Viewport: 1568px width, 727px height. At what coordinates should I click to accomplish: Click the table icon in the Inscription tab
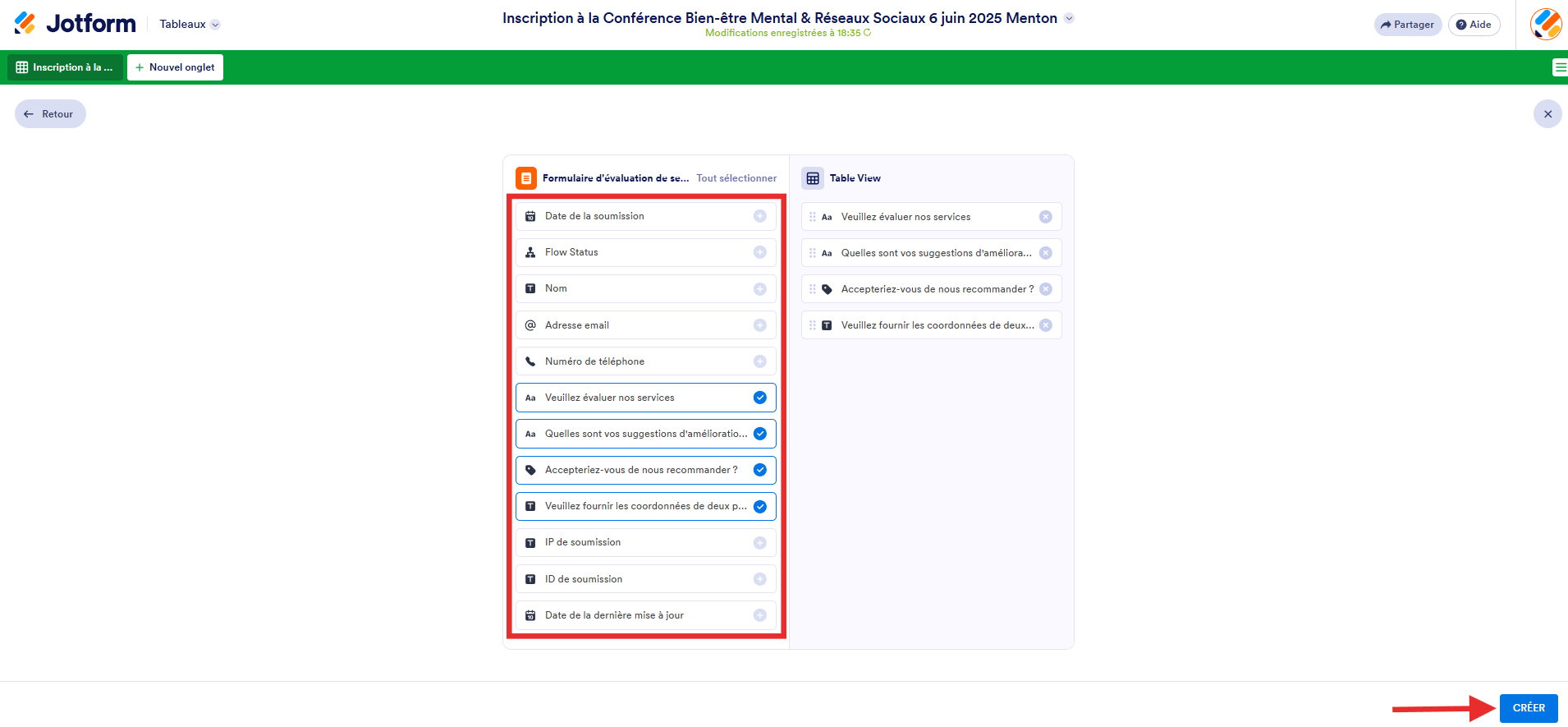click(22, 67)
